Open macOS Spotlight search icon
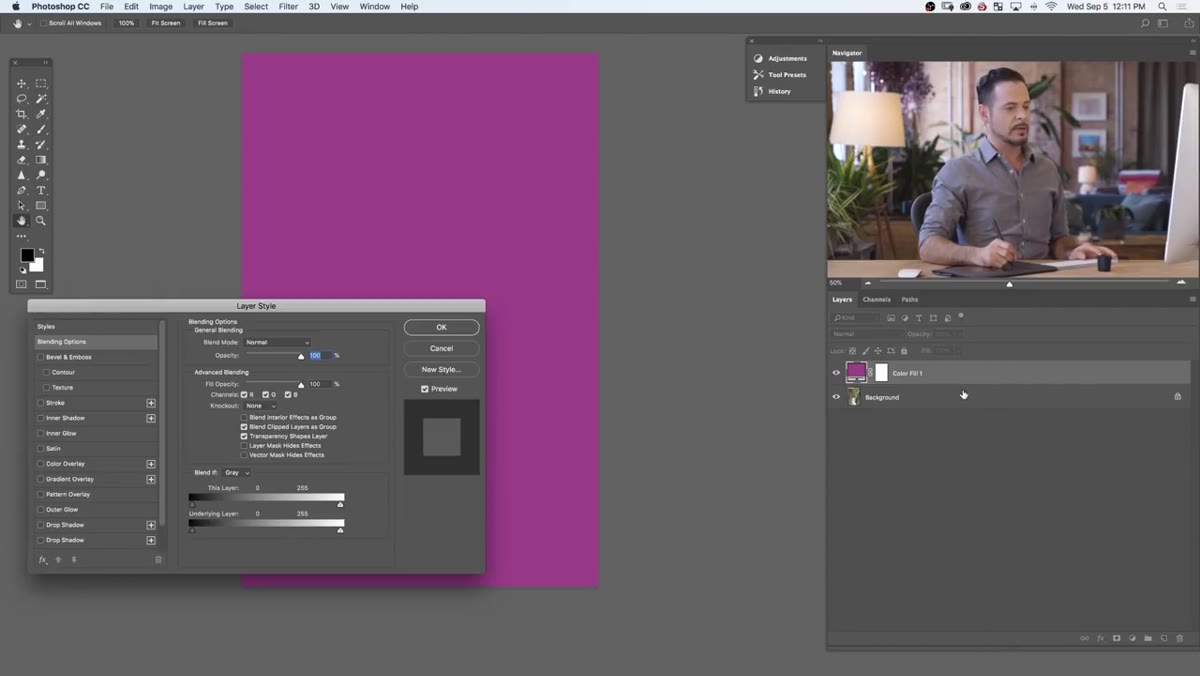Image resolution: width=1200 pixels, height=676 pixels. pos(1162,6)
